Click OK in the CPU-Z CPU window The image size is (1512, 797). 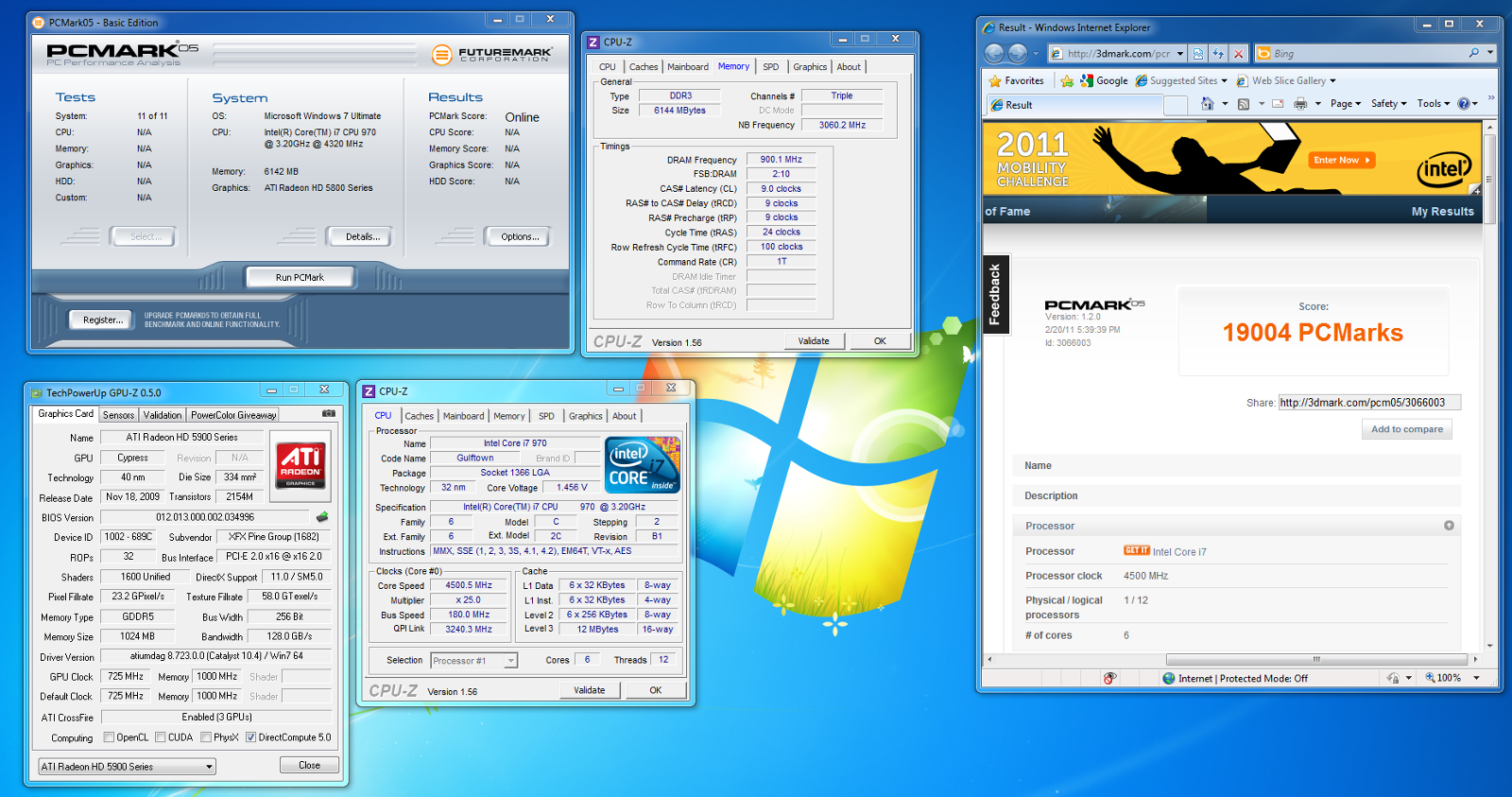coord(655,690)
